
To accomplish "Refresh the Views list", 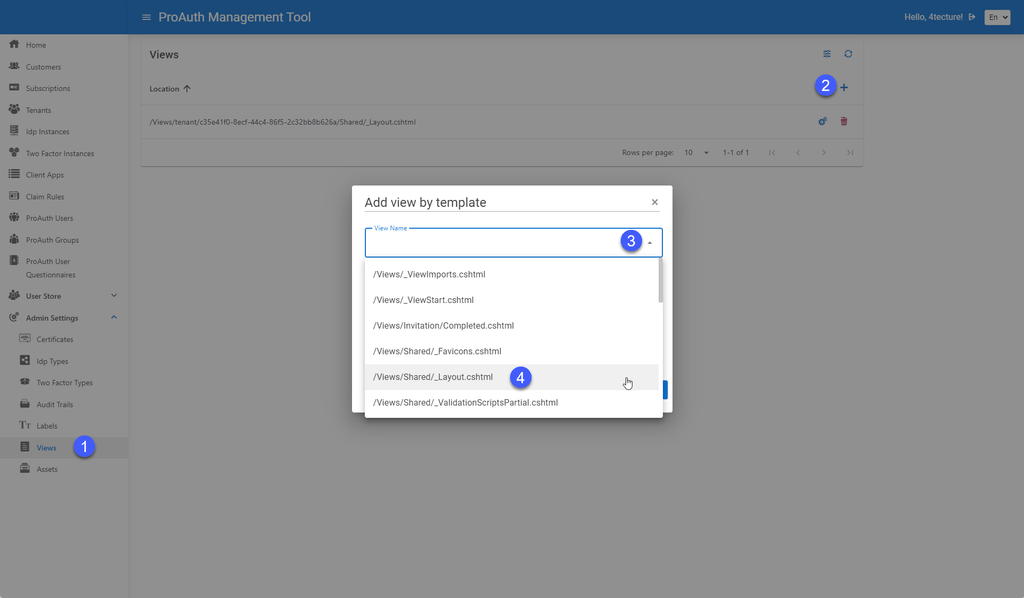I will point(848,54).
